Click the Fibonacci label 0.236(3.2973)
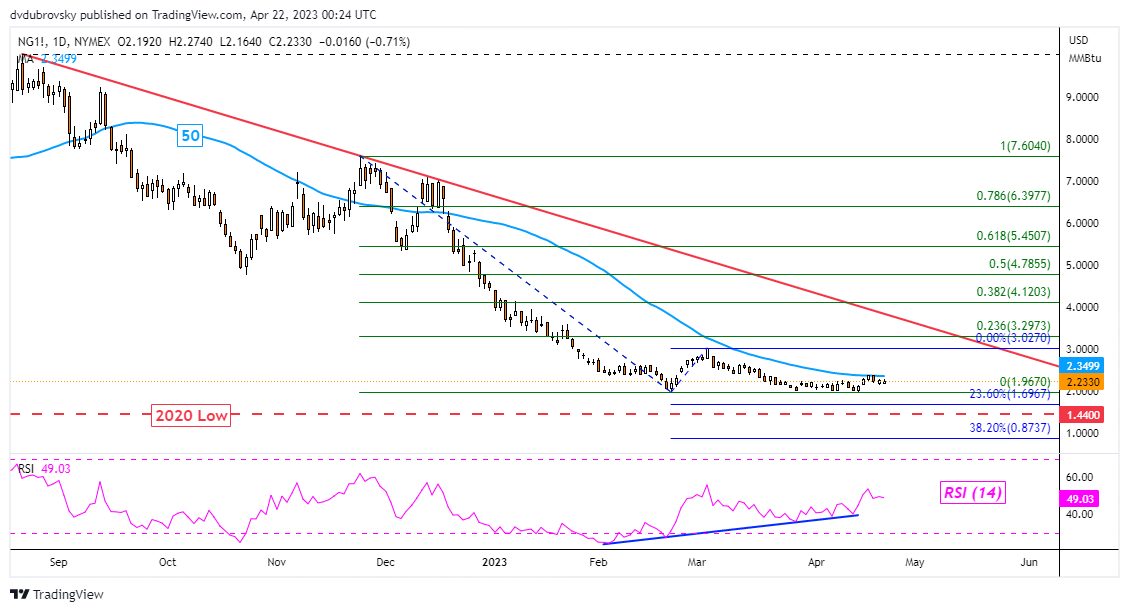The width and height of the screenshot is (1129, 612). pyautogui.click(x=1013, y=326)
